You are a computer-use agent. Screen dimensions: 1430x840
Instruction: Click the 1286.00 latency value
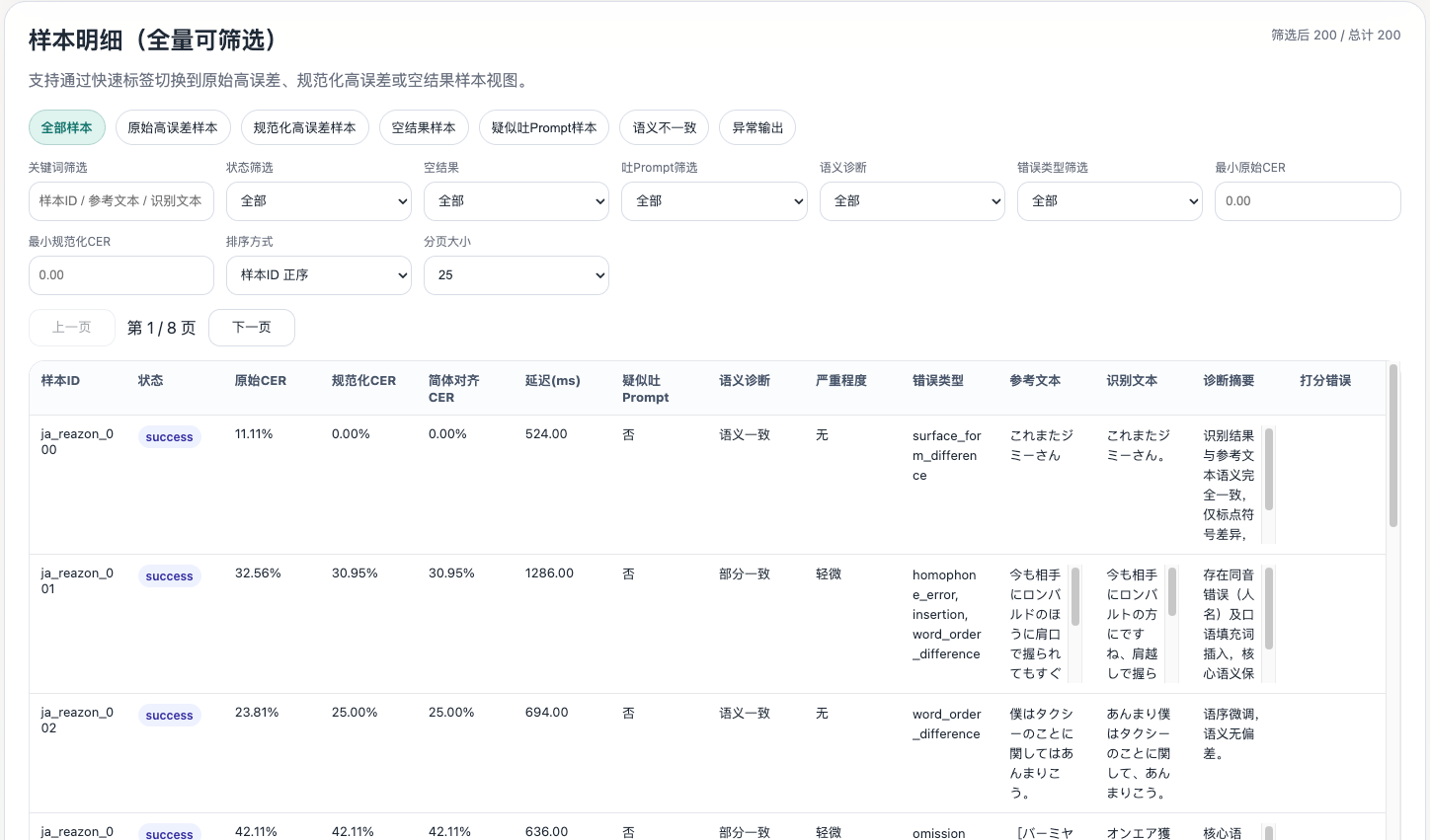click(549, 573)
